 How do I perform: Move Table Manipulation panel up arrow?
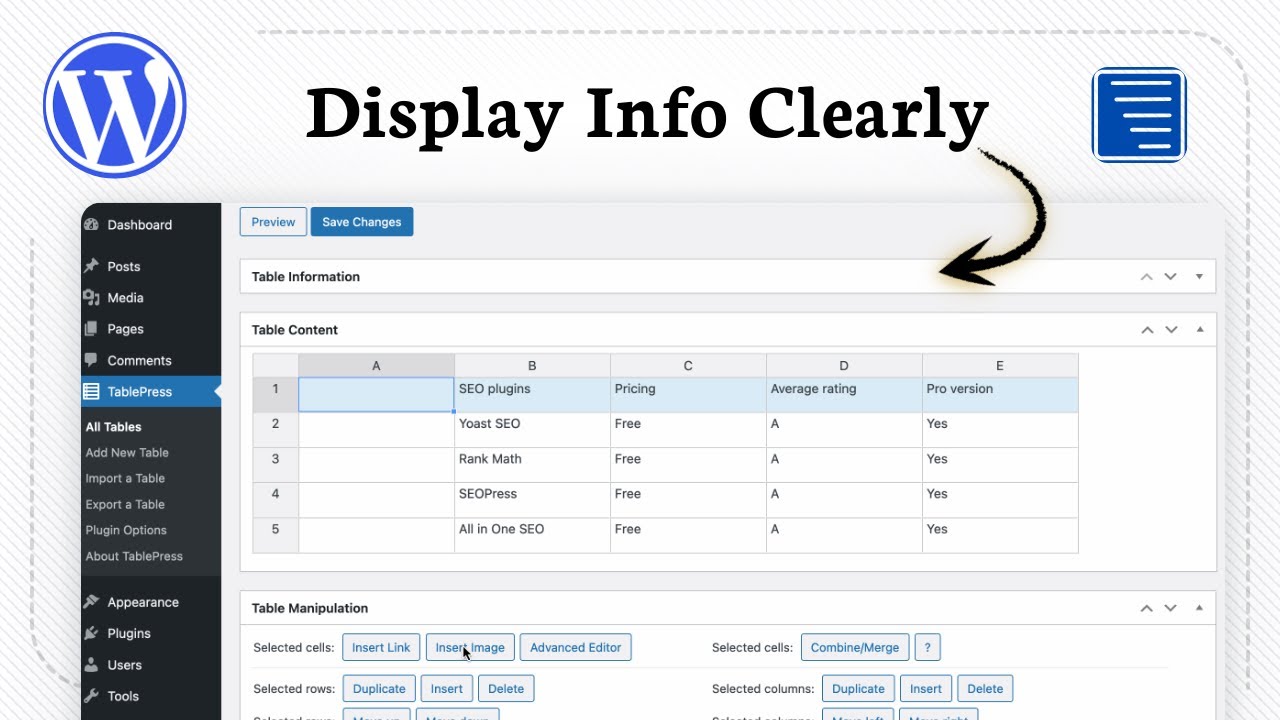[1147, 608]
